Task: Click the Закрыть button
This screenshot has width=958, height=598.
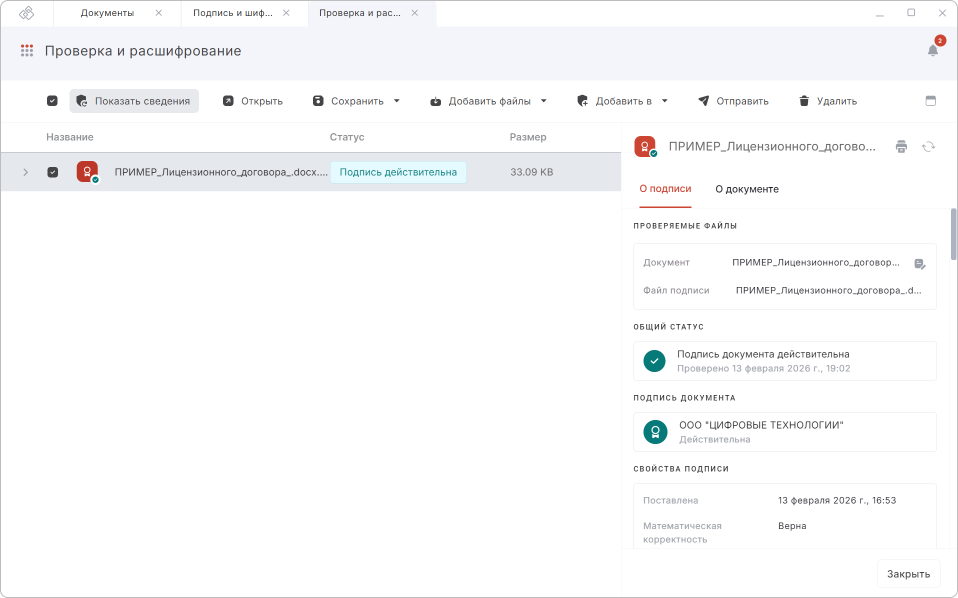Action: tap(908, 574)
